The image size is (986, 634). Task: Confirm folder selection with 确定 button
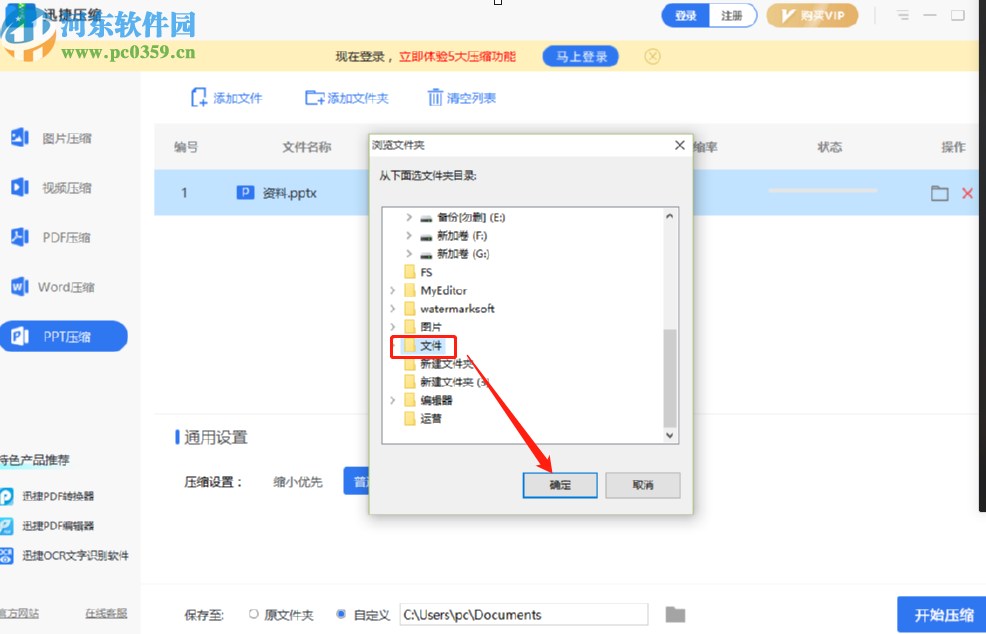pyautogui.click(x=559, y=485)
